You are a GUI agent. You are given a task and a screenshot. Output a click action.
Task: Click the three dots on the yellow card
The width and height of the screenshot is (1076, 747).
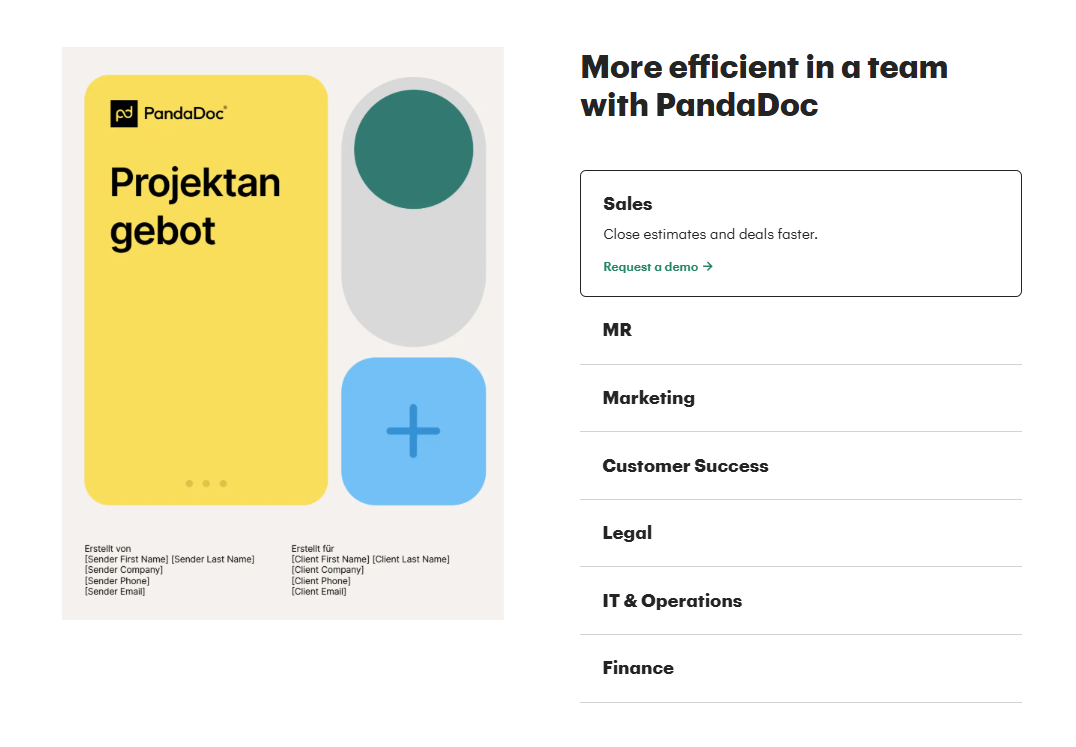[x=206, y=484]
